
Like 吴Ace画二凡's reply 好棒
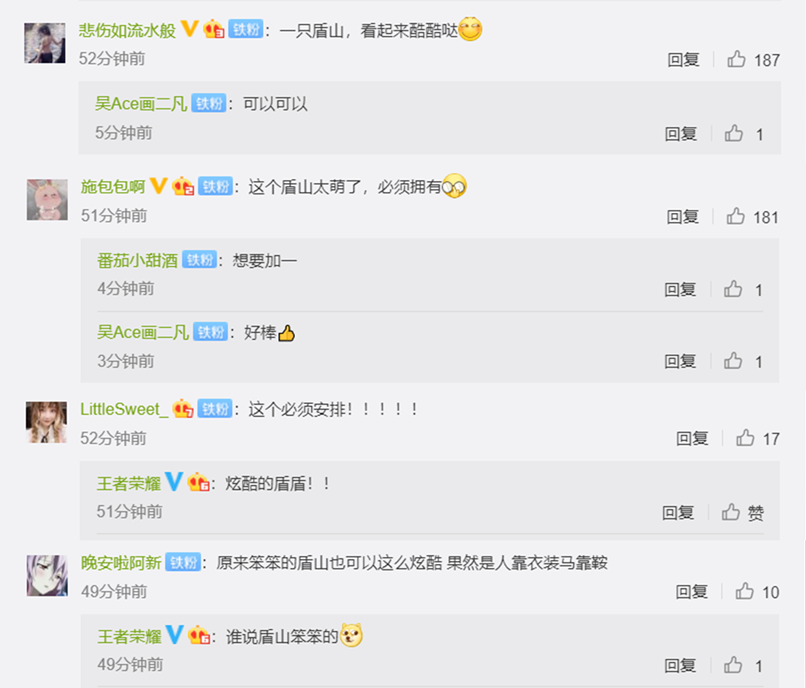coord(733,361)
